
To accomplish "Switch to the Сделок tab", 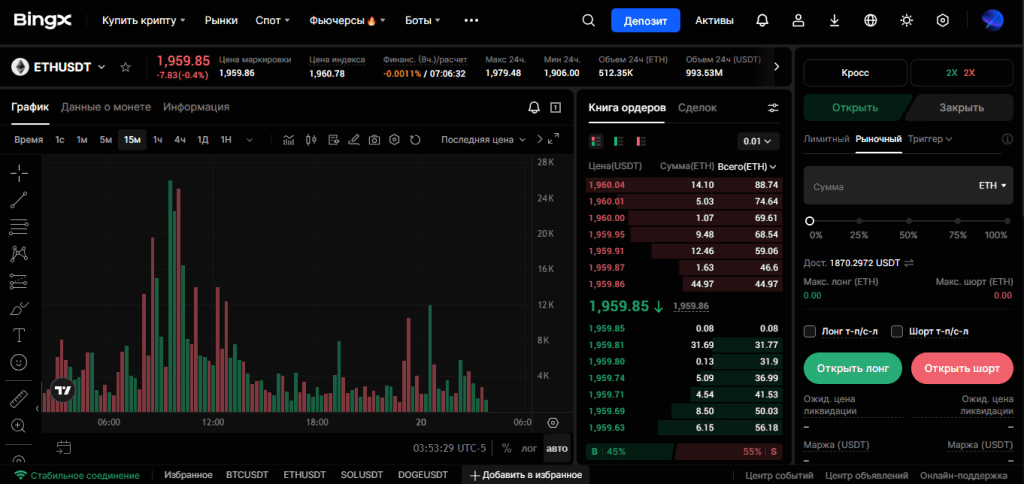I will (x=697, y=108).
